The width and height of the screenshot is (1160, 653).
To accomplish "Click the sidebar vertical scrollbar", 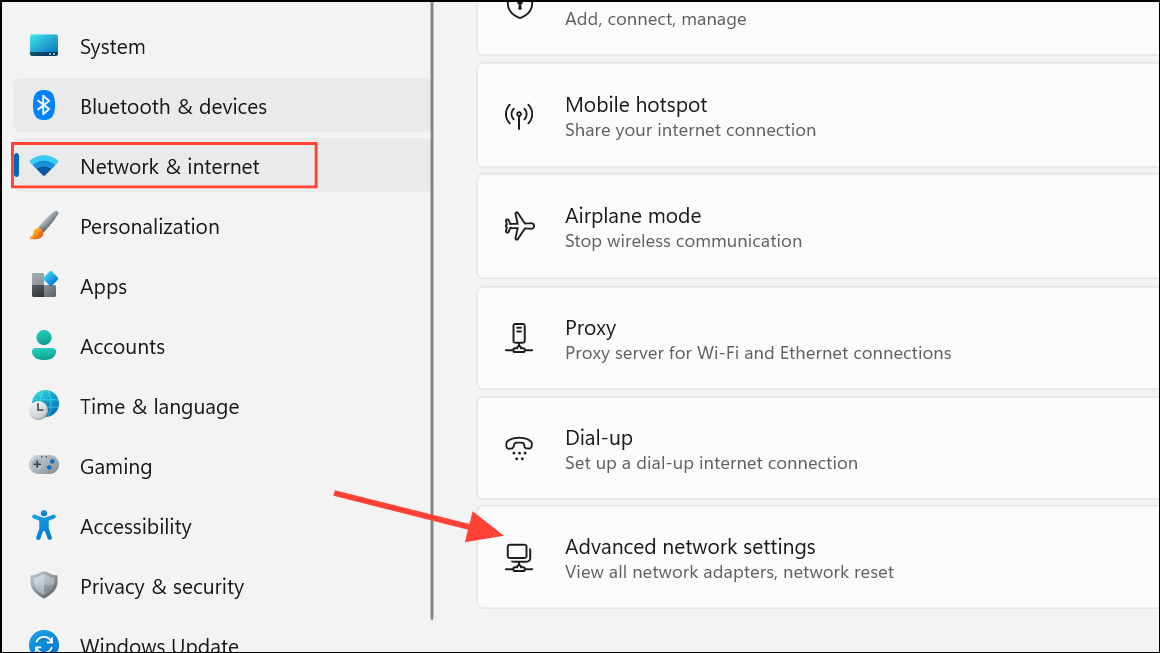I will (432, 311).
